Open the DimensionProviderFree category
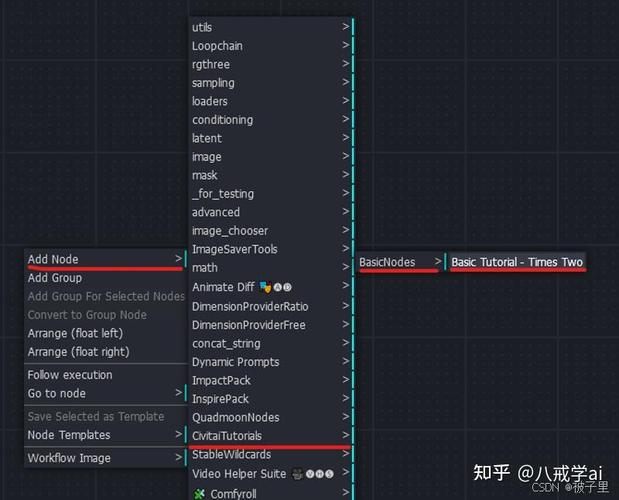Viewport: 619px width, 500px height. click(x=271, y=325)
